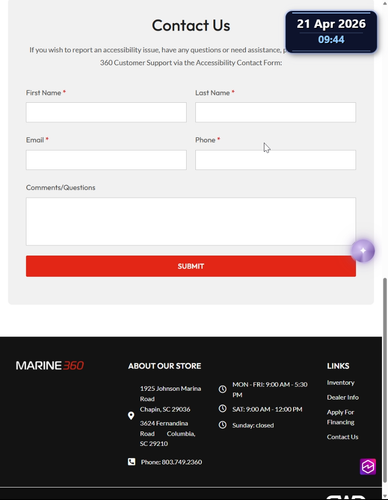Image resolution: width=388 pixels, height=500 pixels.
Task: Click the map pin location icon
Action: tap(131, 416)
